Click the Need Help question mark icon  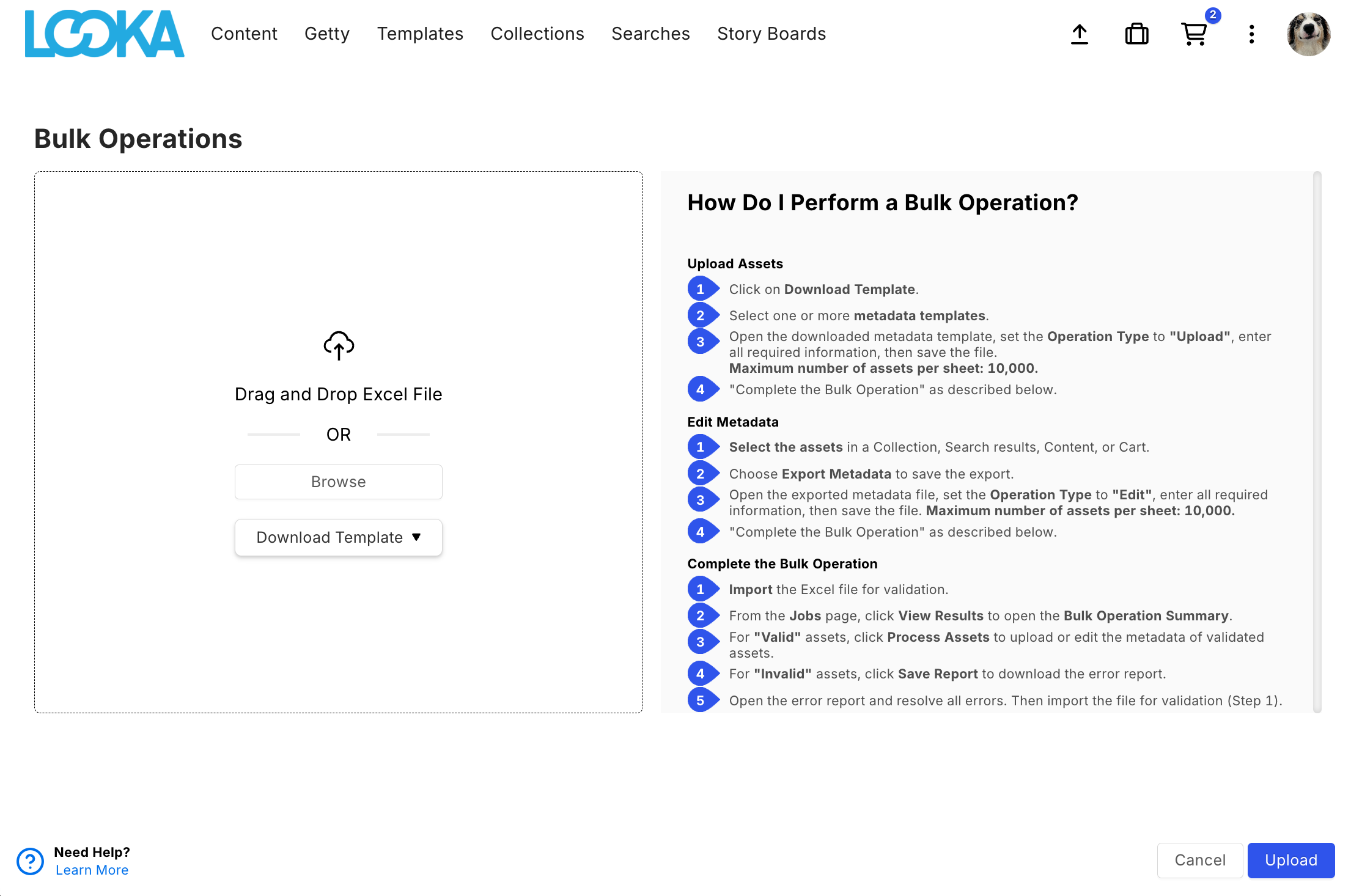click(x=30, y=861)
